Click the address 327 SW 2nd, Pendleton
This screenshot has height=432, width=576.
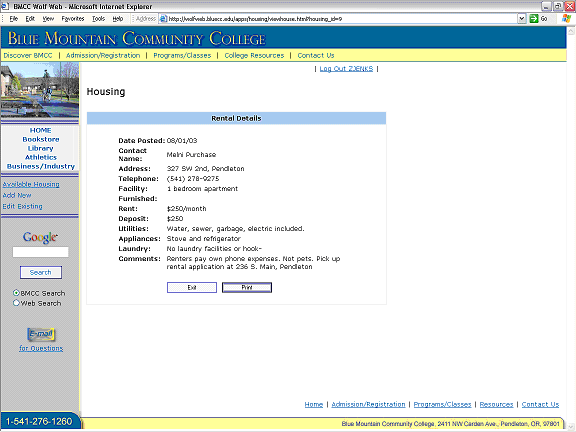(x=205, y=169)
